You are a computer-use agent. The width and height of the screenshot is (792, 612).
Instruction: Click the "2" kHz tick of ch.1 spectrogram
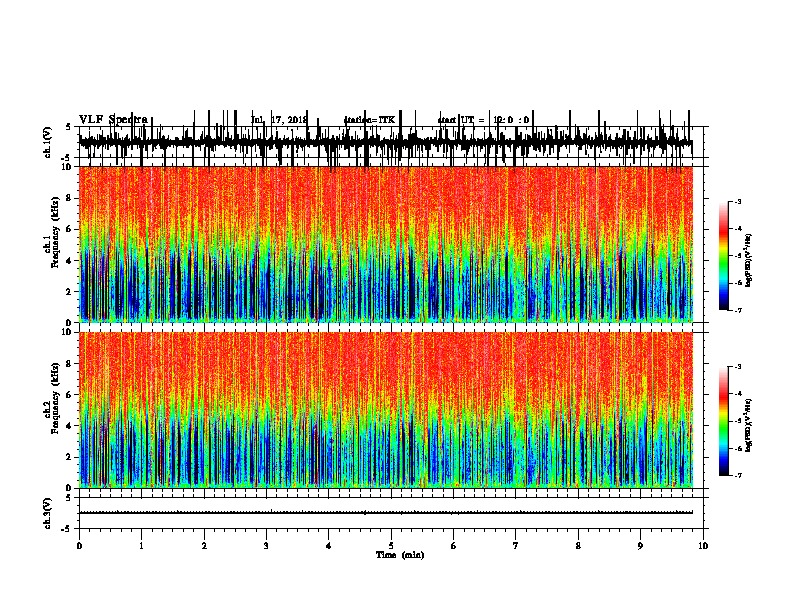(70, 291)
